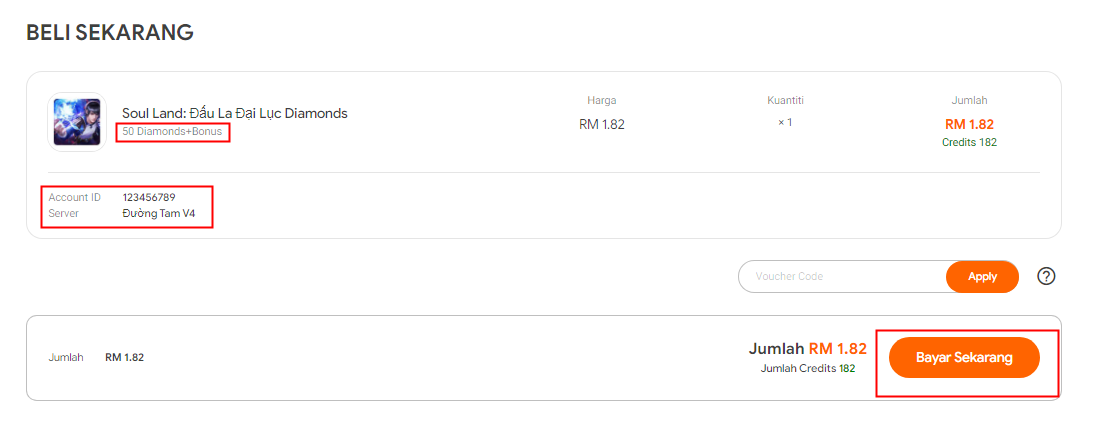The height and width of the screenshot is (444, 1120).
Task: Click the Server label
Action: pyautogui.click(x=64, y=213)
